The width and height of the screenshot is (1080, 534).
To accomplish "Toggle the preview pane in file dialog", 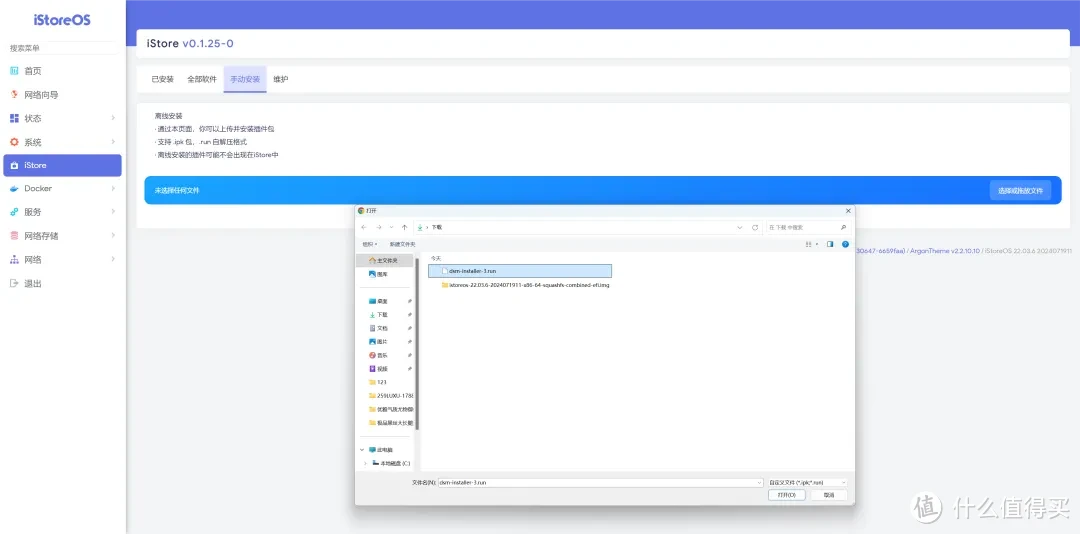I will pos(830,244).
